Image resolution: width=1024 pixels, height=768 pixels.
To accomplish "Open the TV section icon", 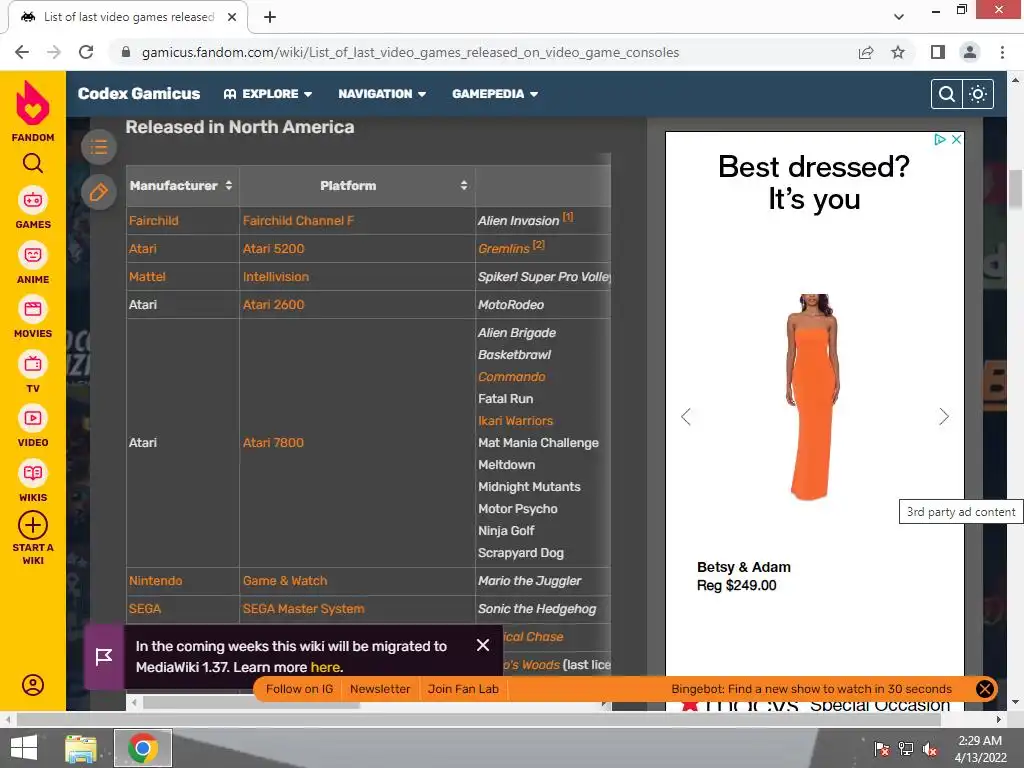I will coord(33,364).
